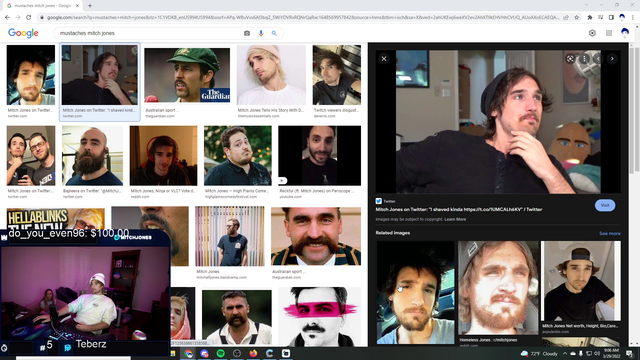Open the 'Mitch Jones Tells His Story' image
Image resolution: width=640 pixels, height=360 pixels.
click(x=271, y=75)
